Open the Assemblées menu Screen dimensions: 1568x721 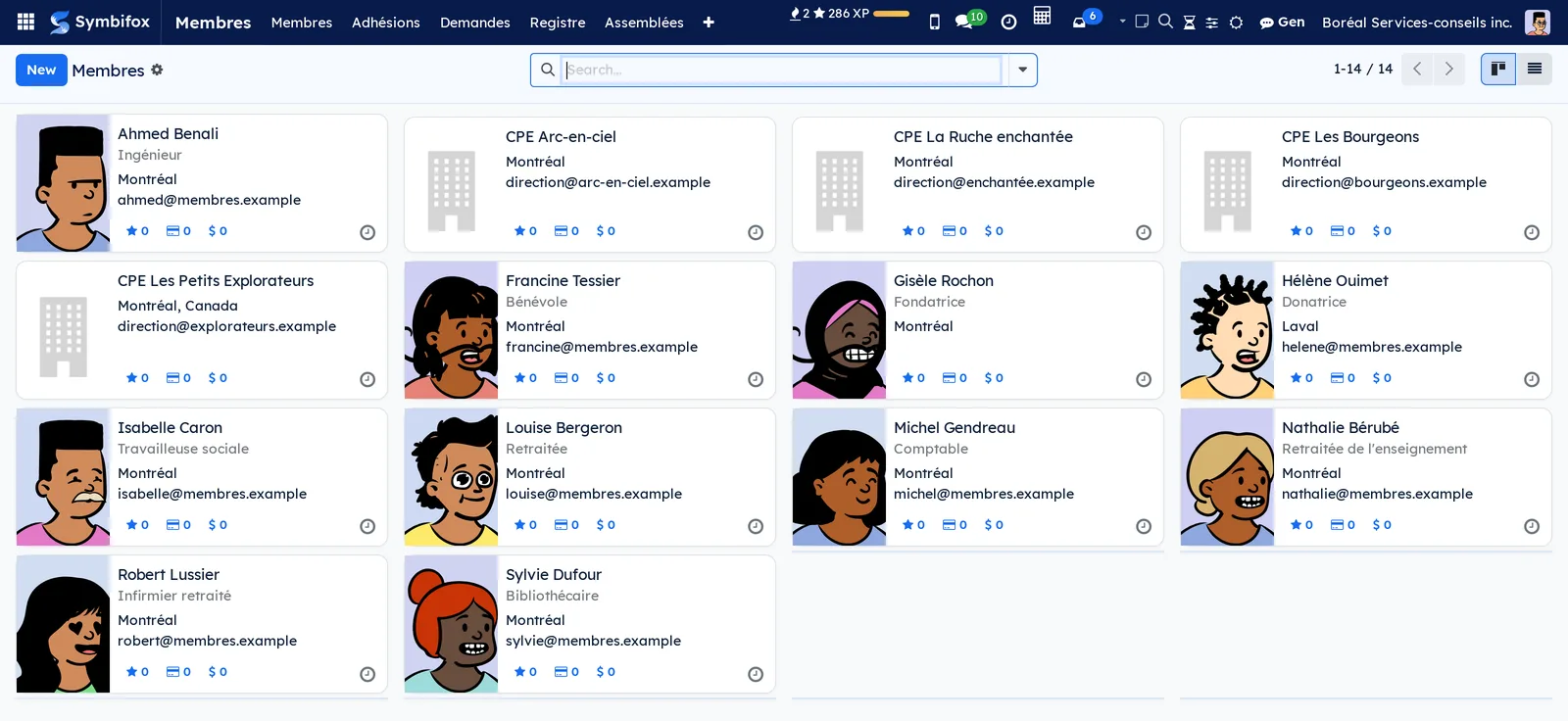click(644, 22)
